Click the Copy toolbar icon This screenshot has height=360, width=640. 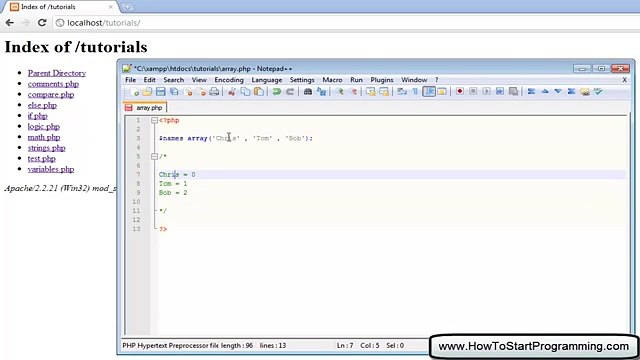click(245, 92)
